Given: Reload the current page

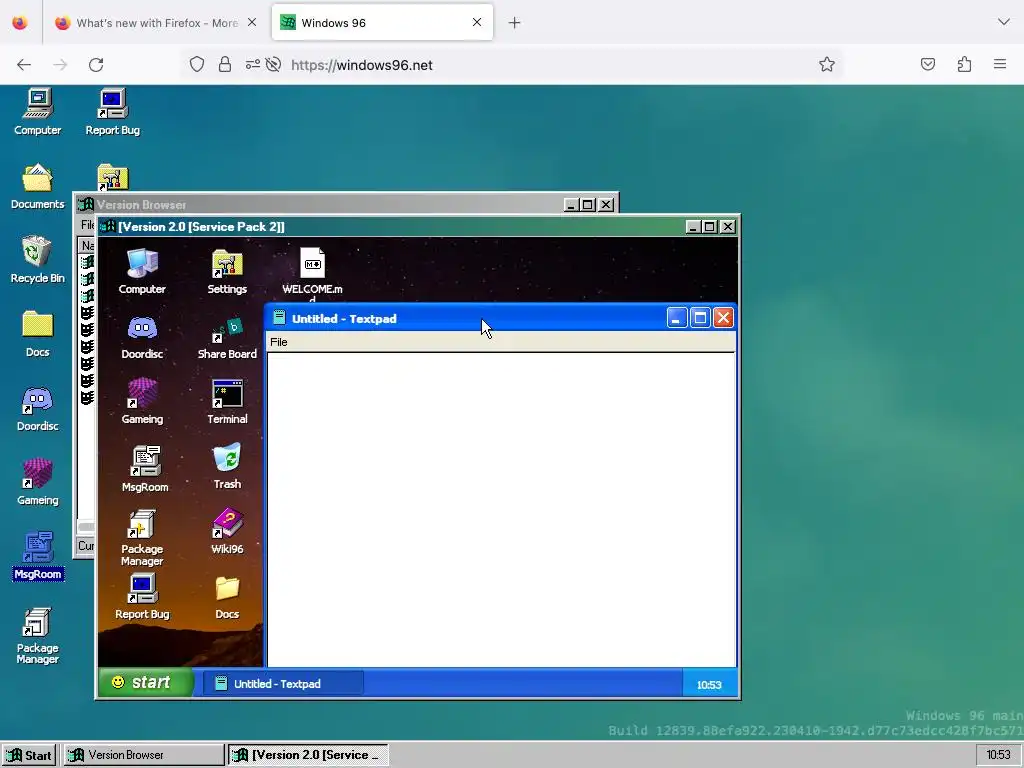Looking at the screenshot, I should pos(96,65).
